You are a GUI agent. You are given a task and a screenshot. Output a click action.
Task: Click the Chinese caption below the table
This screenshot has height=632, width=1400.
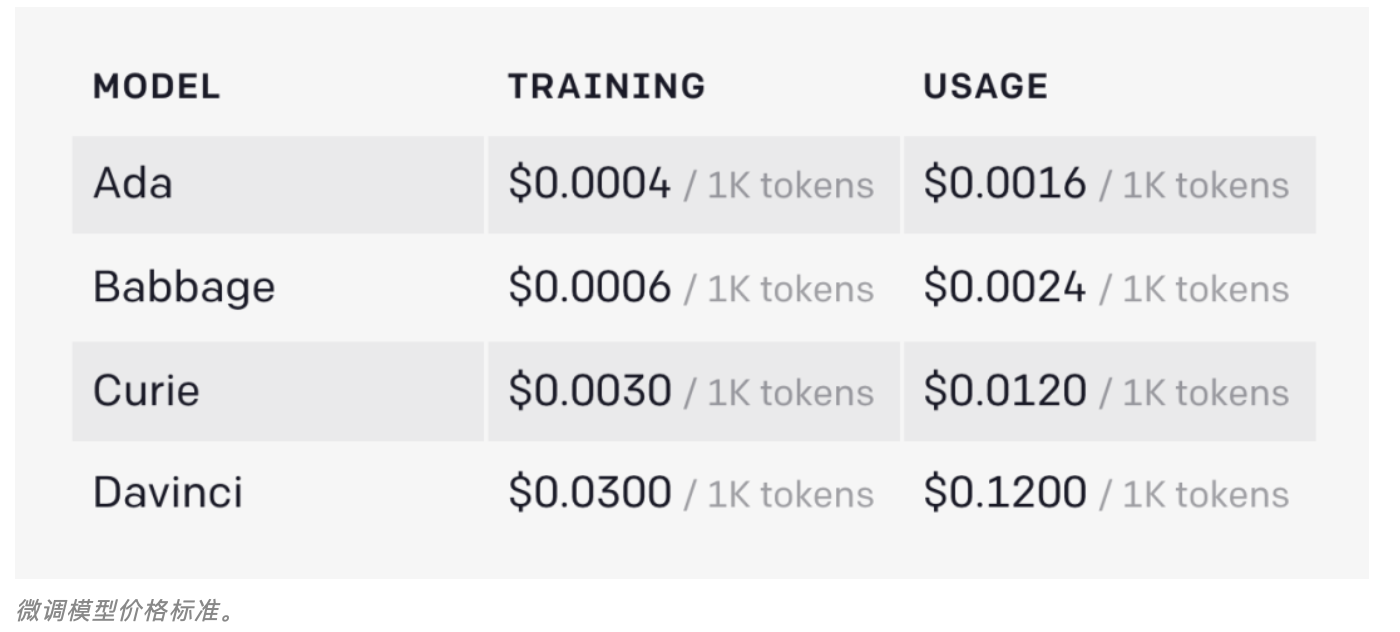point(126,610)
